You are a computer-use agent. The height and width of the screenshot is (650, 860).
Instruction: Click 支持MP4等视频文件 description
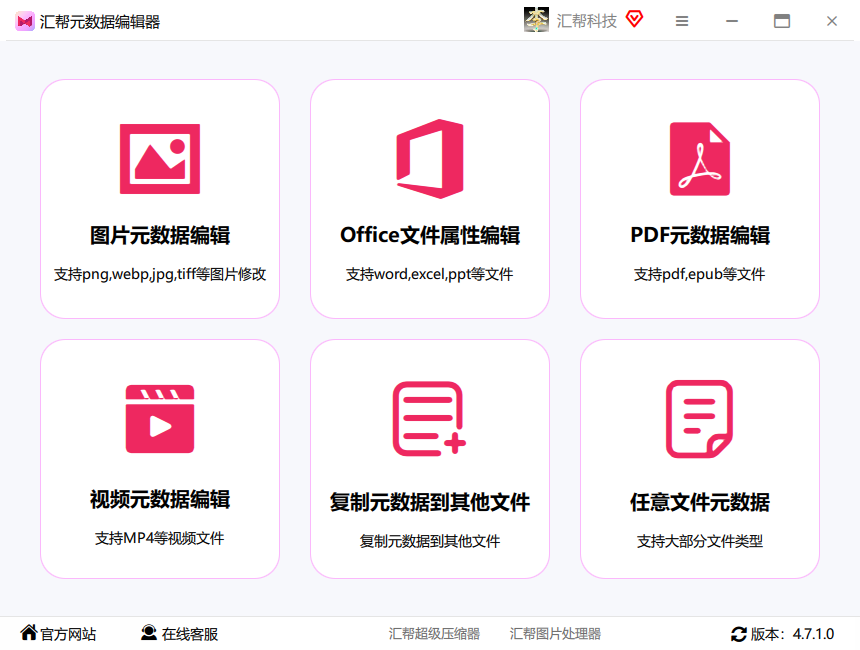160,538
